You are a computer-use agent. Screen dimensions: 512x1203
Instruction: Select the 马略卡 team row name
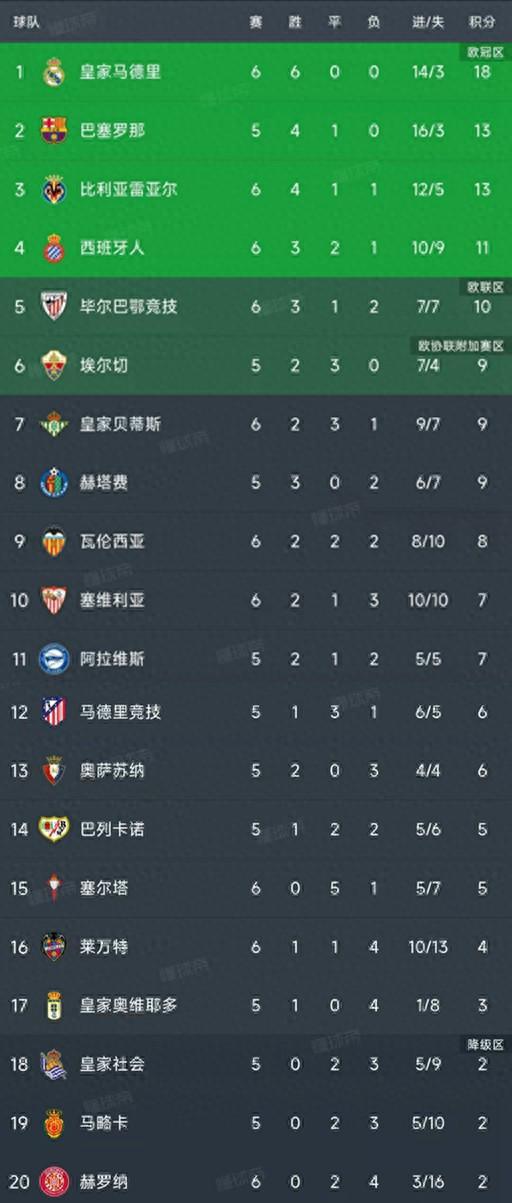coord(104,1123)
